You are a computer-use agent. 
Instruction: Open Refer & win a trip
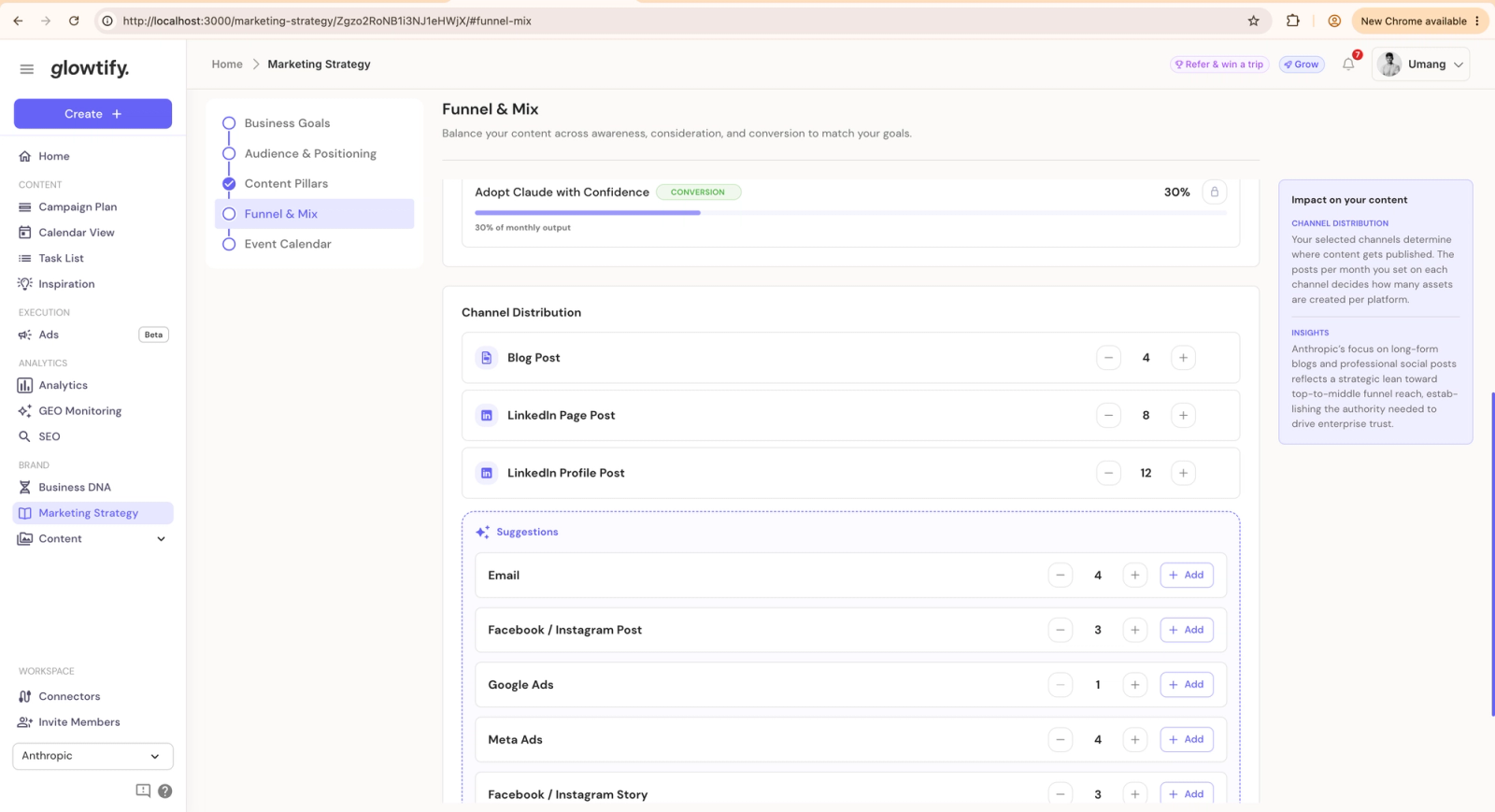[x=1219, y=64]
